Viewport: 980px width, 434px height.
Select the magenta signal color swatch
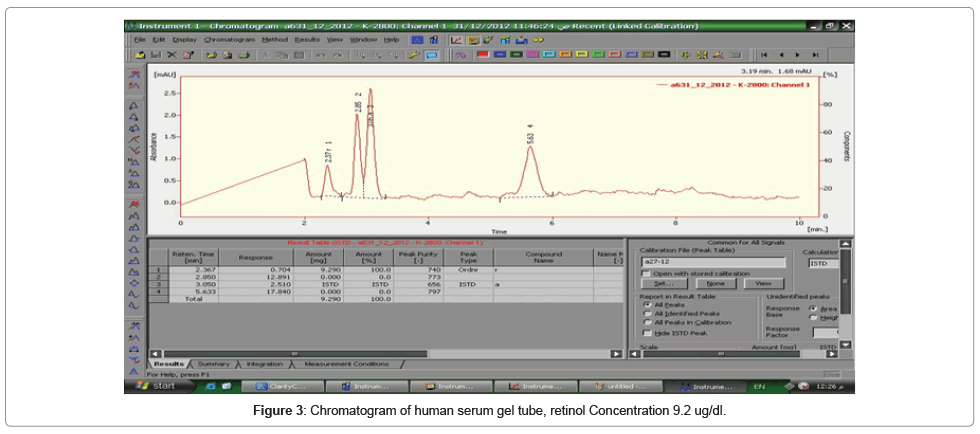(532, 54)
